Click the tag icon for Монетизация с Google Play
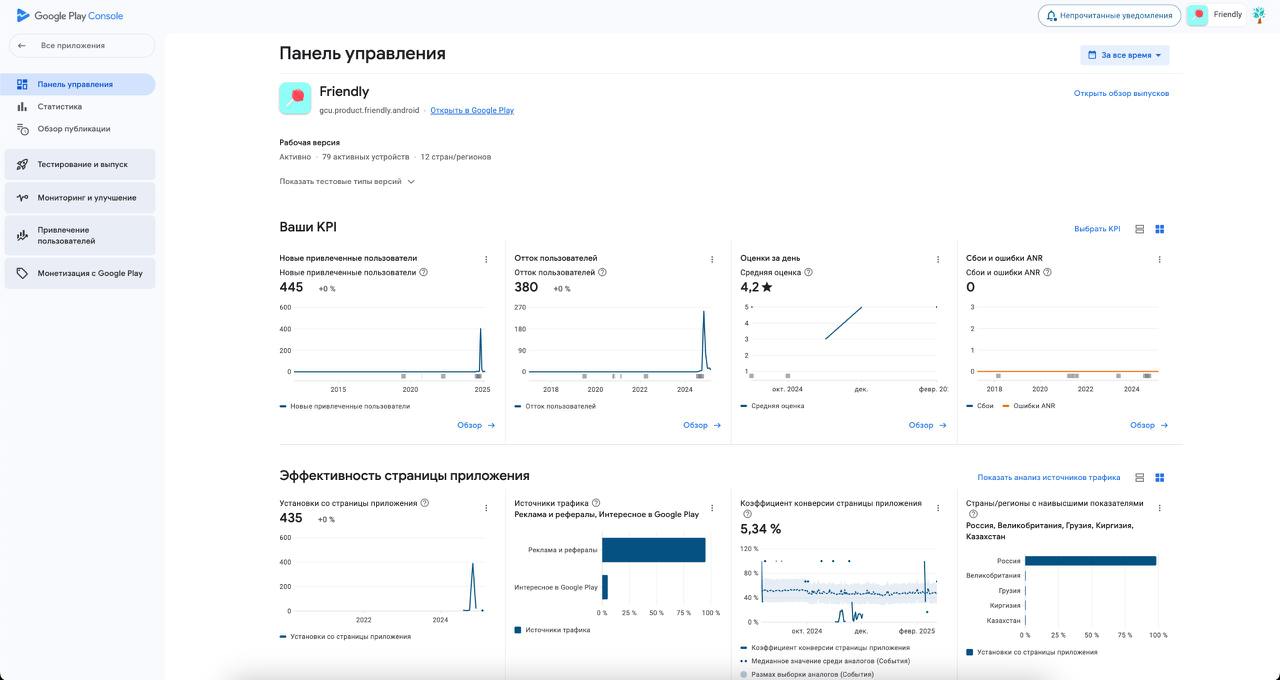This screenshot has width=1280, height=680. (x=20, y=272)
